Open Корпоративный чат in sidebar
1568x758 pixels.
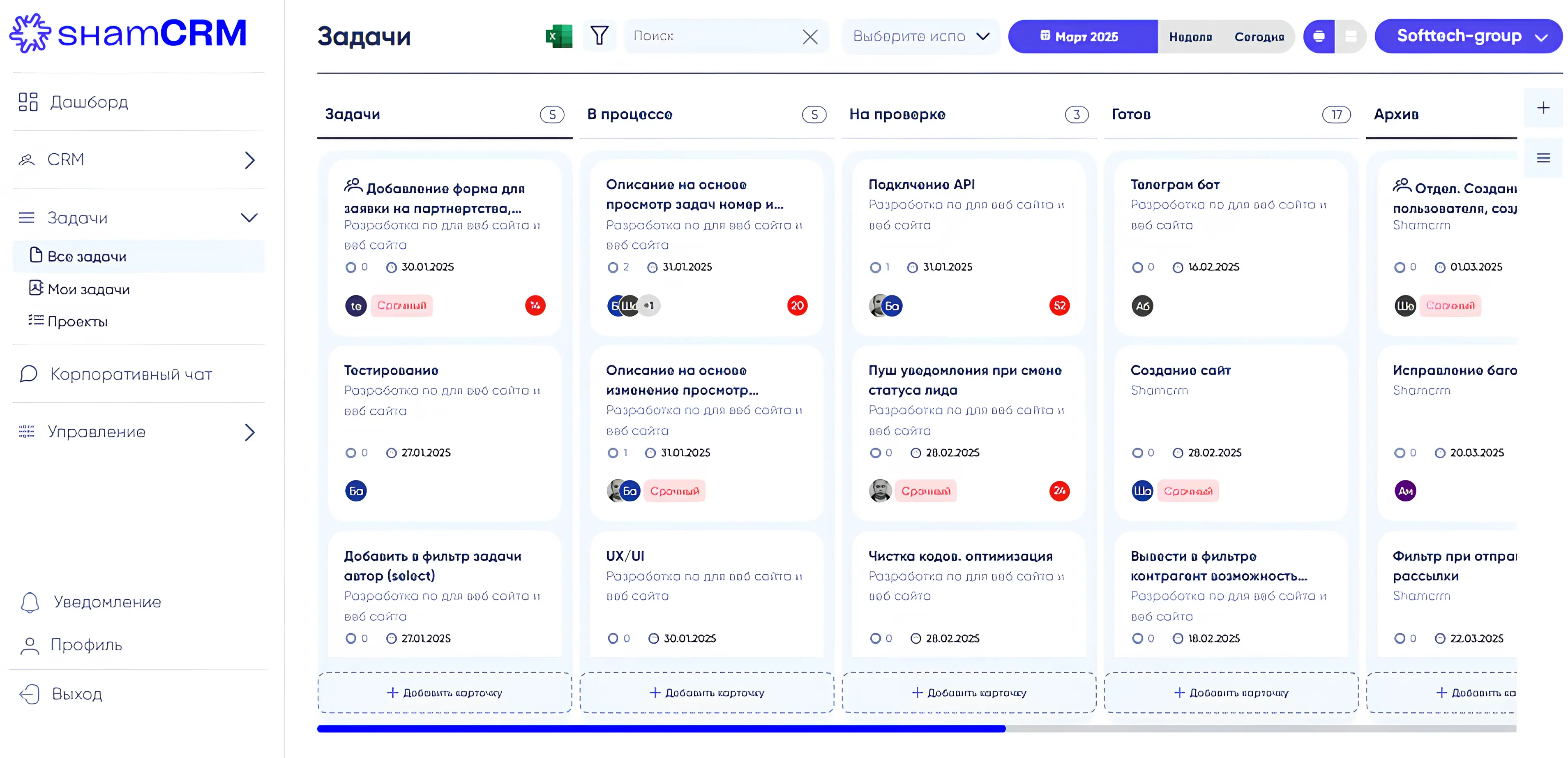coord(130,374)
